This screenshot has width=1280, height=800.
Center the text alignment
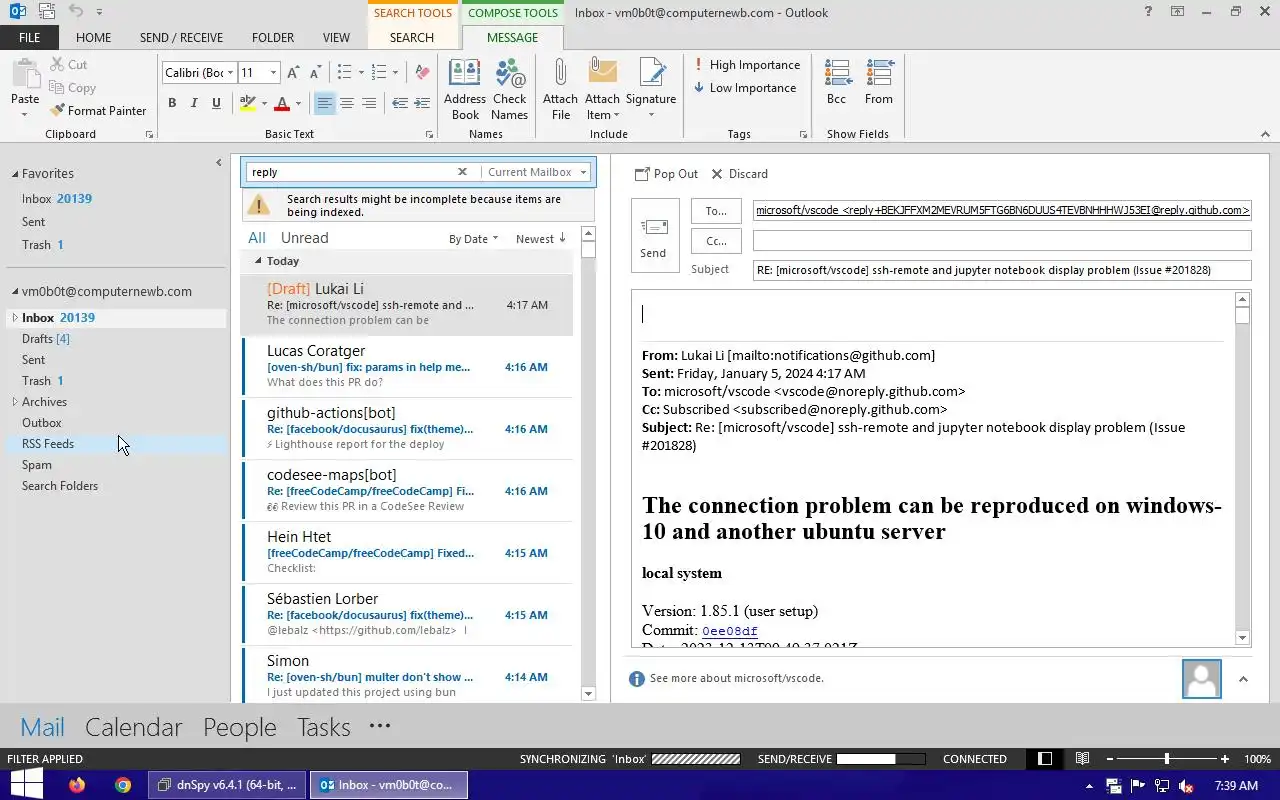click(x=347, y=103)
